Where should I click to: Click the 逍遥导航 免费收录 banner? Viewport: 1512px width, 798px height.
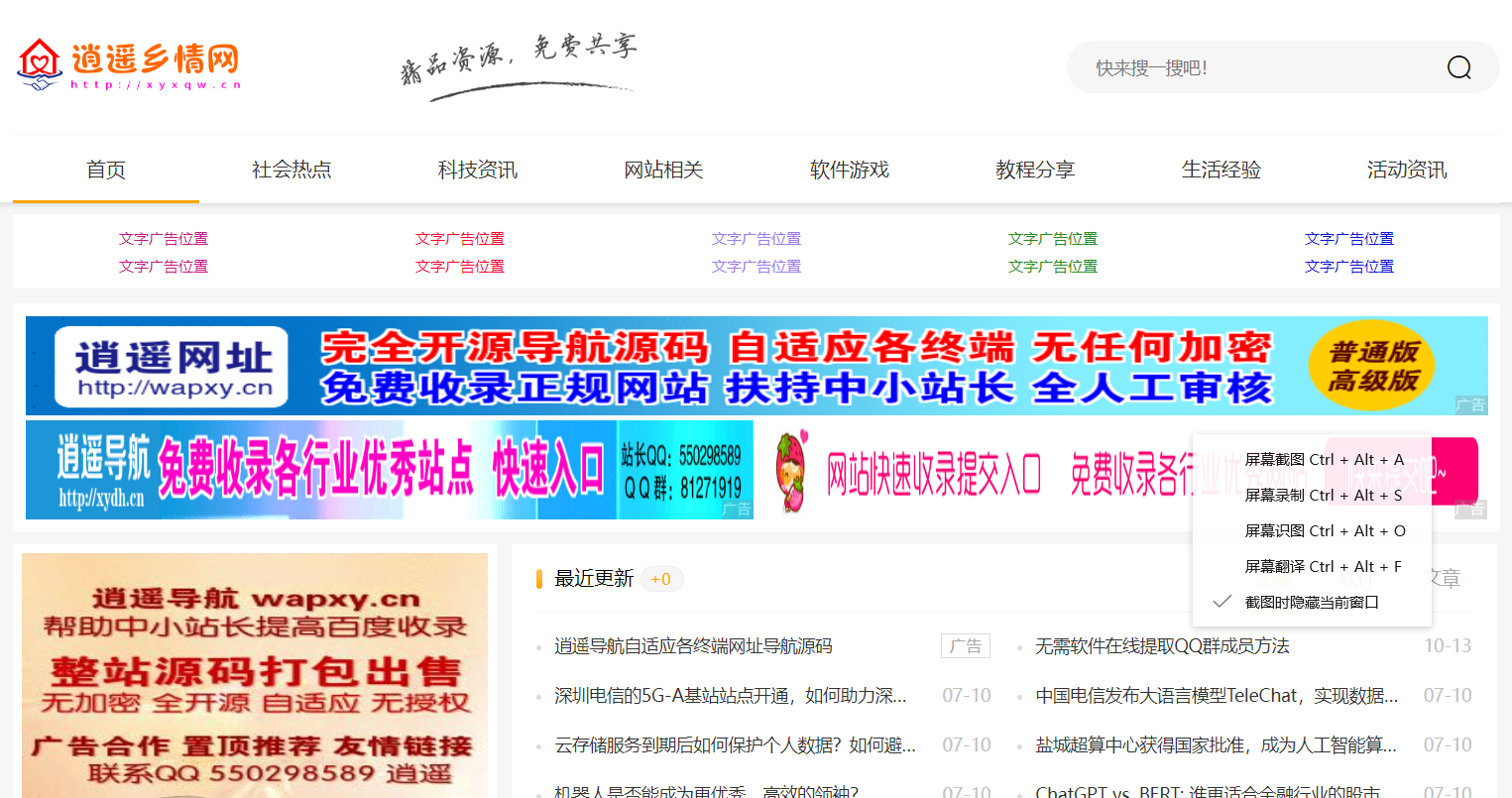(389, 470)
